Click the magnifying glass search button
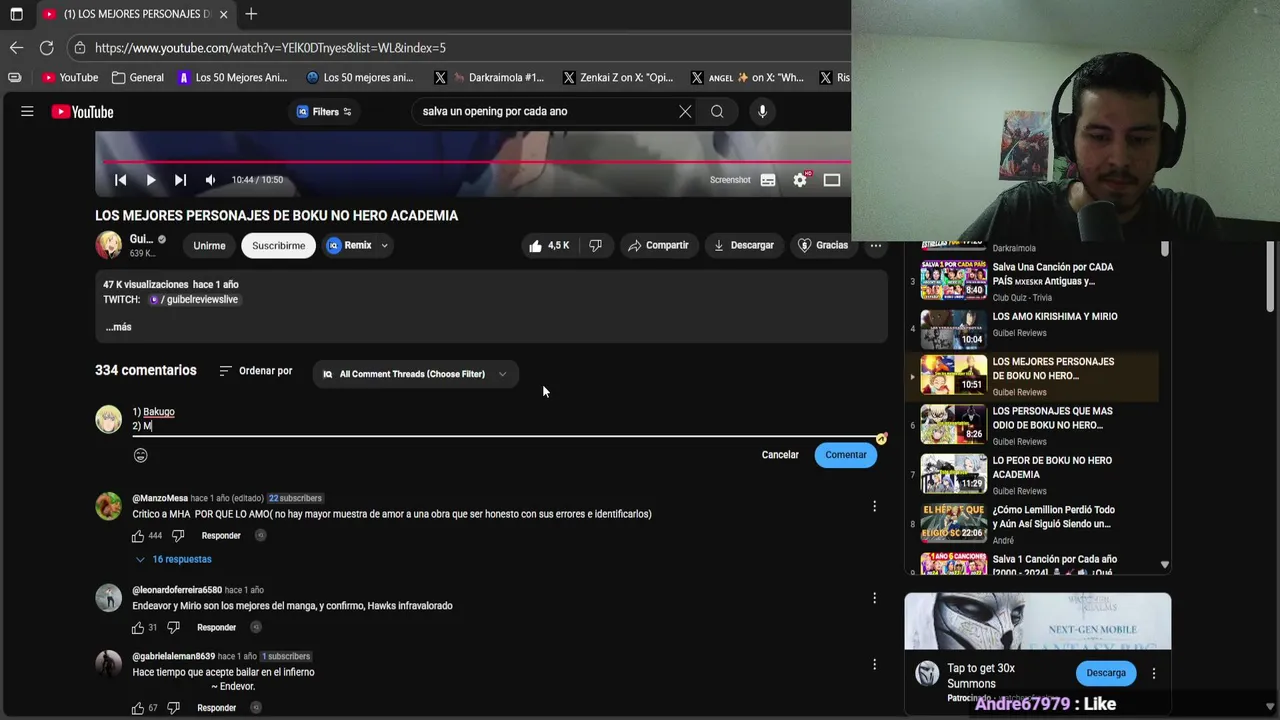Viewport: 1280px width, 720px height. coord(717,112)
